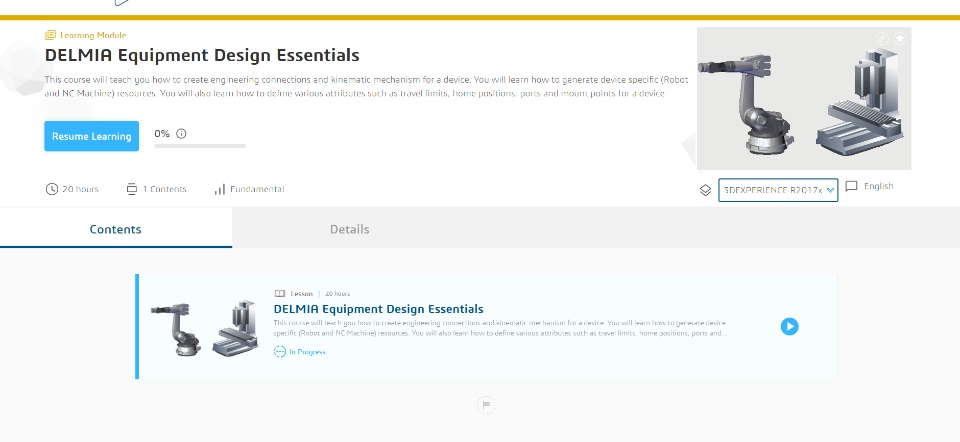Open the 3DEXPERIENCE R2017x version dropdown
The width and height of the screenshot is (960, 442).
[x=778, y=190]
